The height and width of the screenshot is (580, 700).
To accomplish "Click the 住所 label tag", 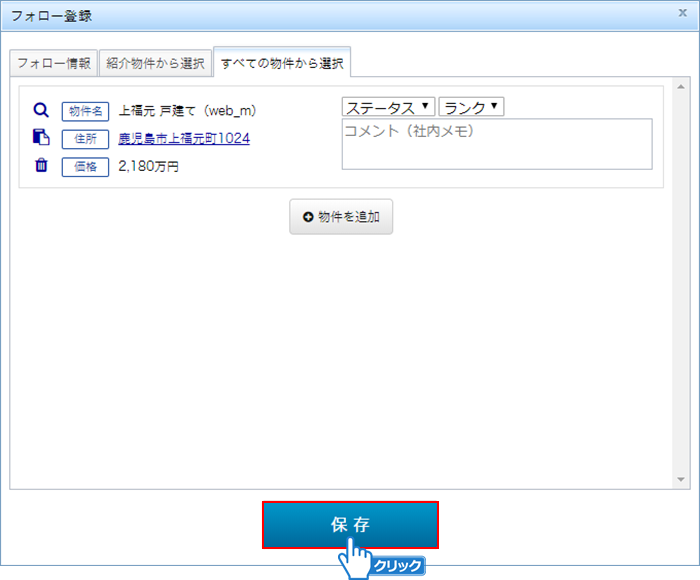I will (85, 139).
